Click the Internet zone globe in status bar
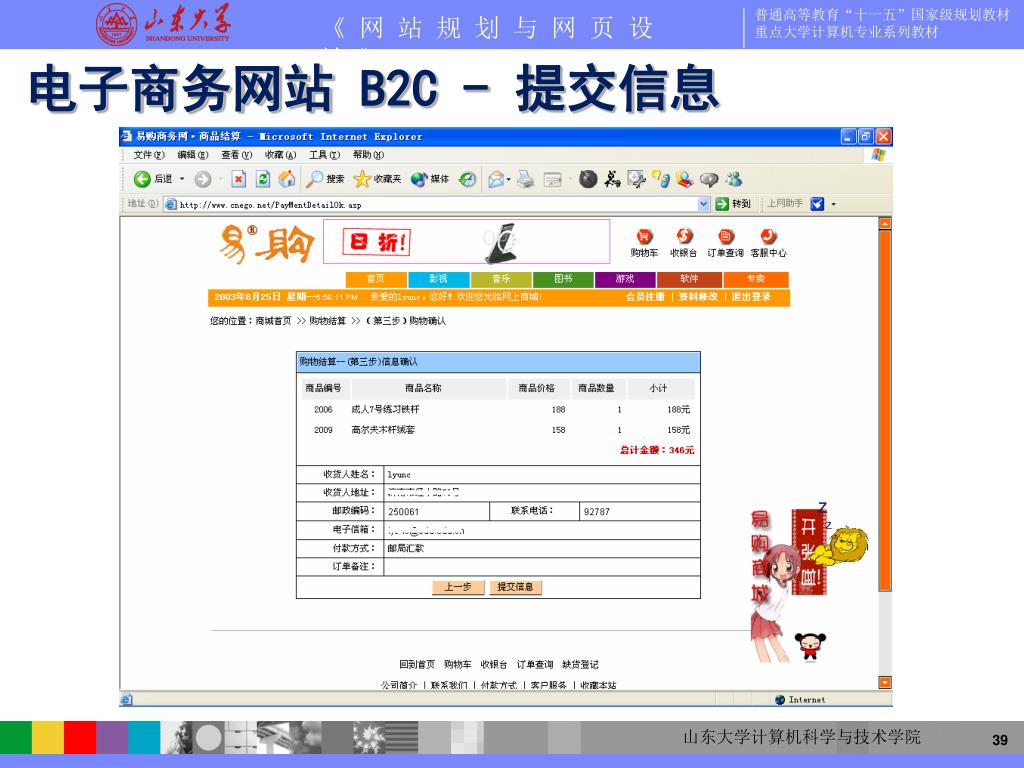 point(780,699)
